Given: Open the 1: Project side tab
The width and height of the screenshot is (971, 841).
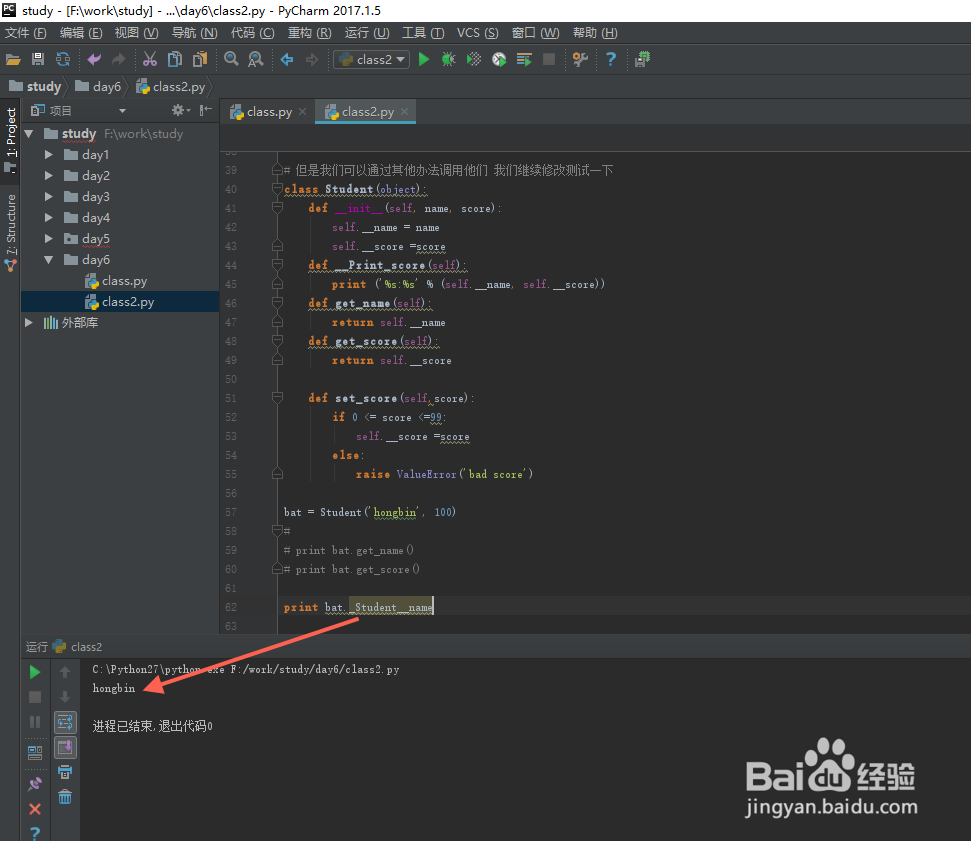Looking at the screenshot, I should click(x=11, y=141).
